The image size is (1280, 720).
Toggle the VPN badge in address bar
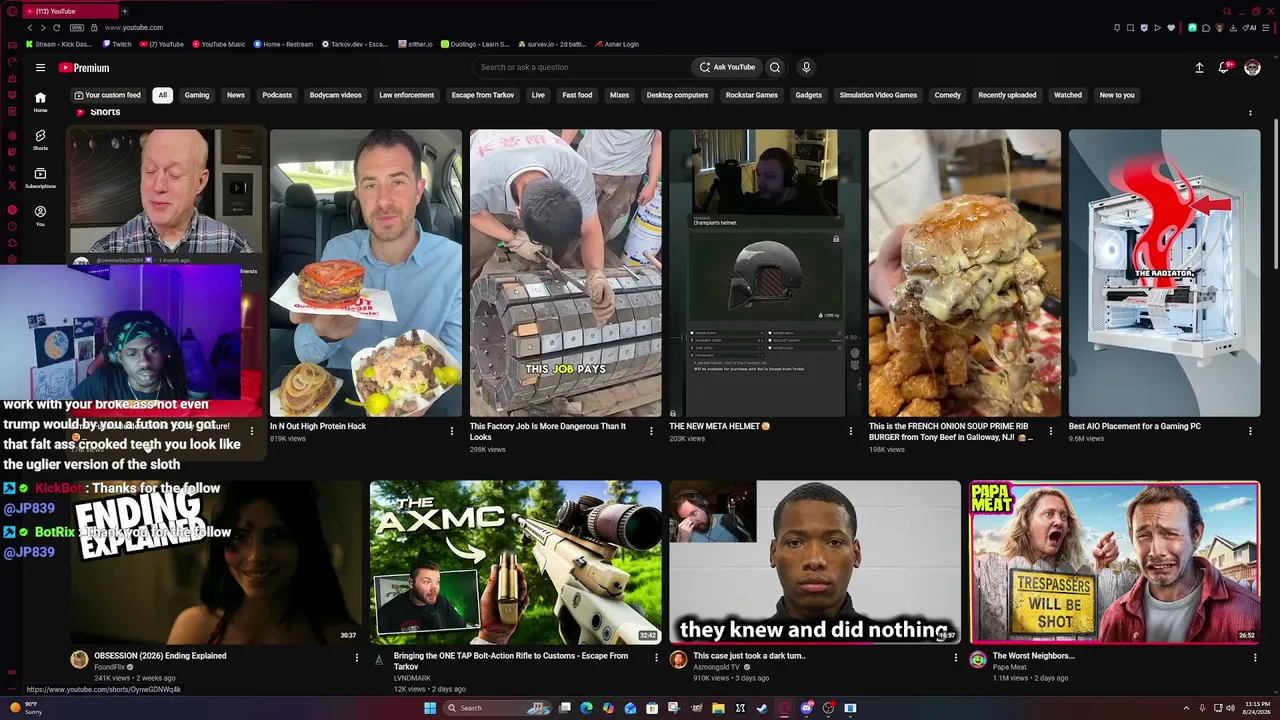pyautogui.click(x=77, y=28)
